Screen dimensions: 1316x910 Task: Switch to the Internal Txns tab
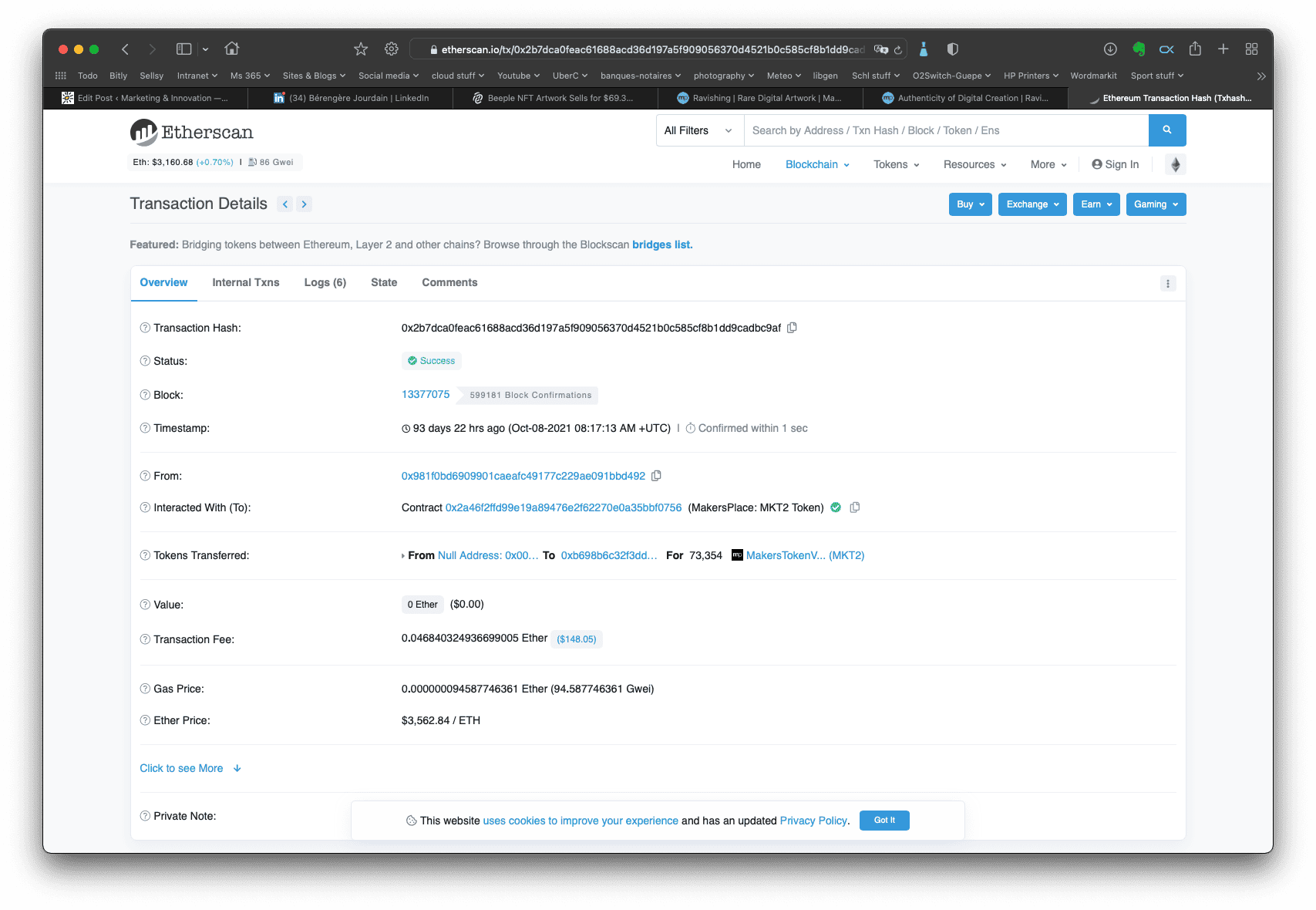[x=246, y=282]
